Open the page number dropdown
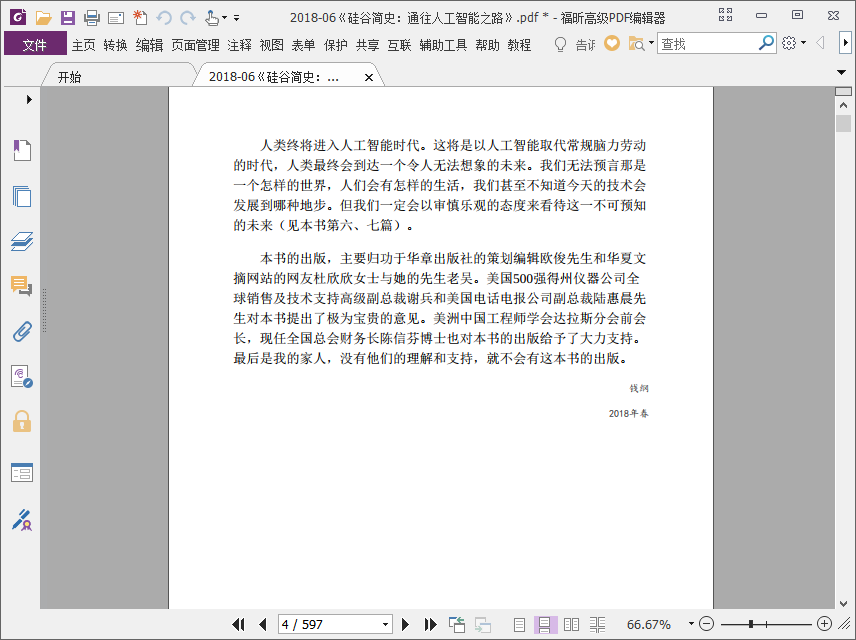The image size is (856, 640). [385, 624]
